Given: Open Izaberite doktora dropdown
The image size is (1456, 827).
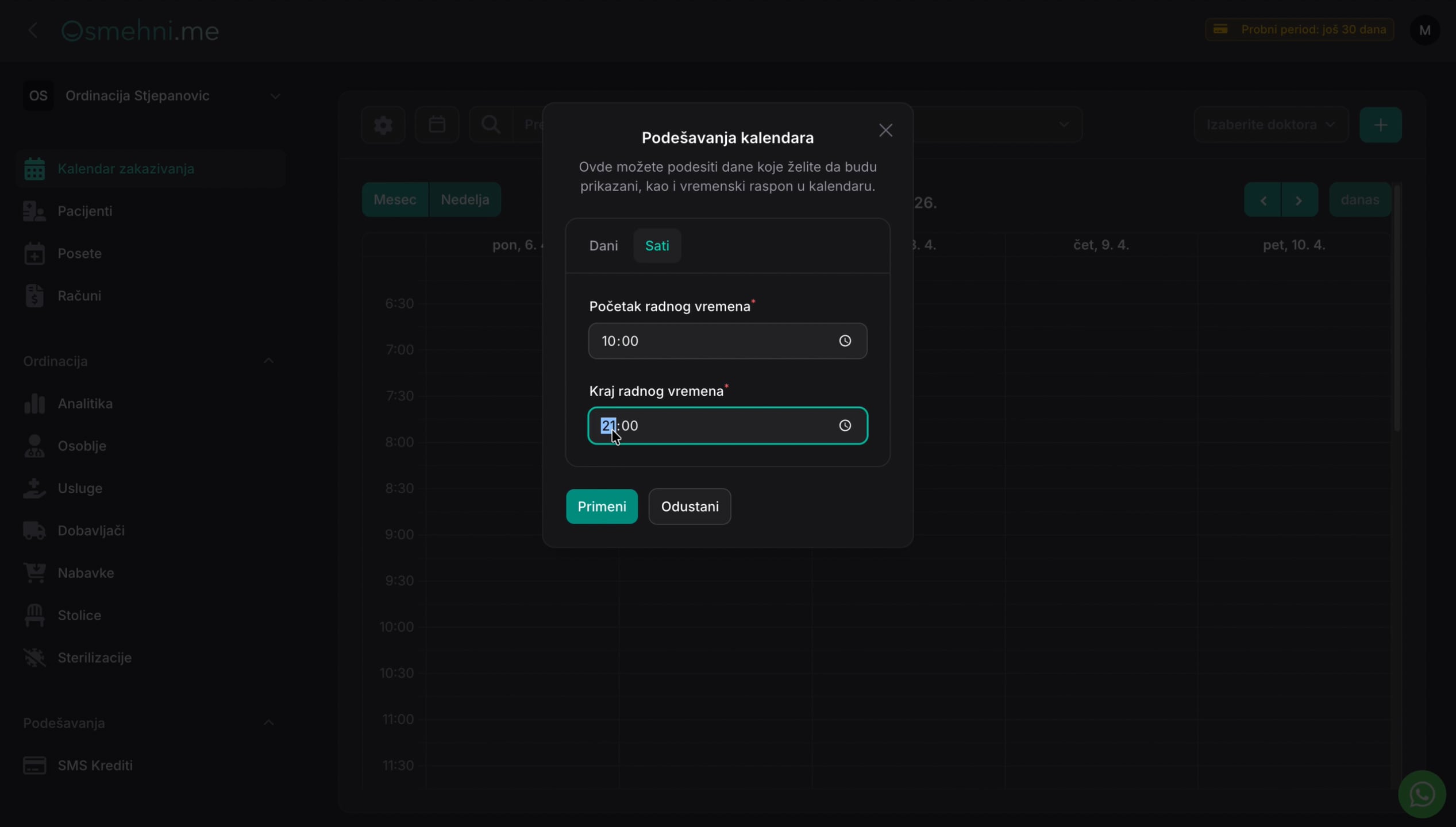Looking at the screenshot, I should [1270, 125].
